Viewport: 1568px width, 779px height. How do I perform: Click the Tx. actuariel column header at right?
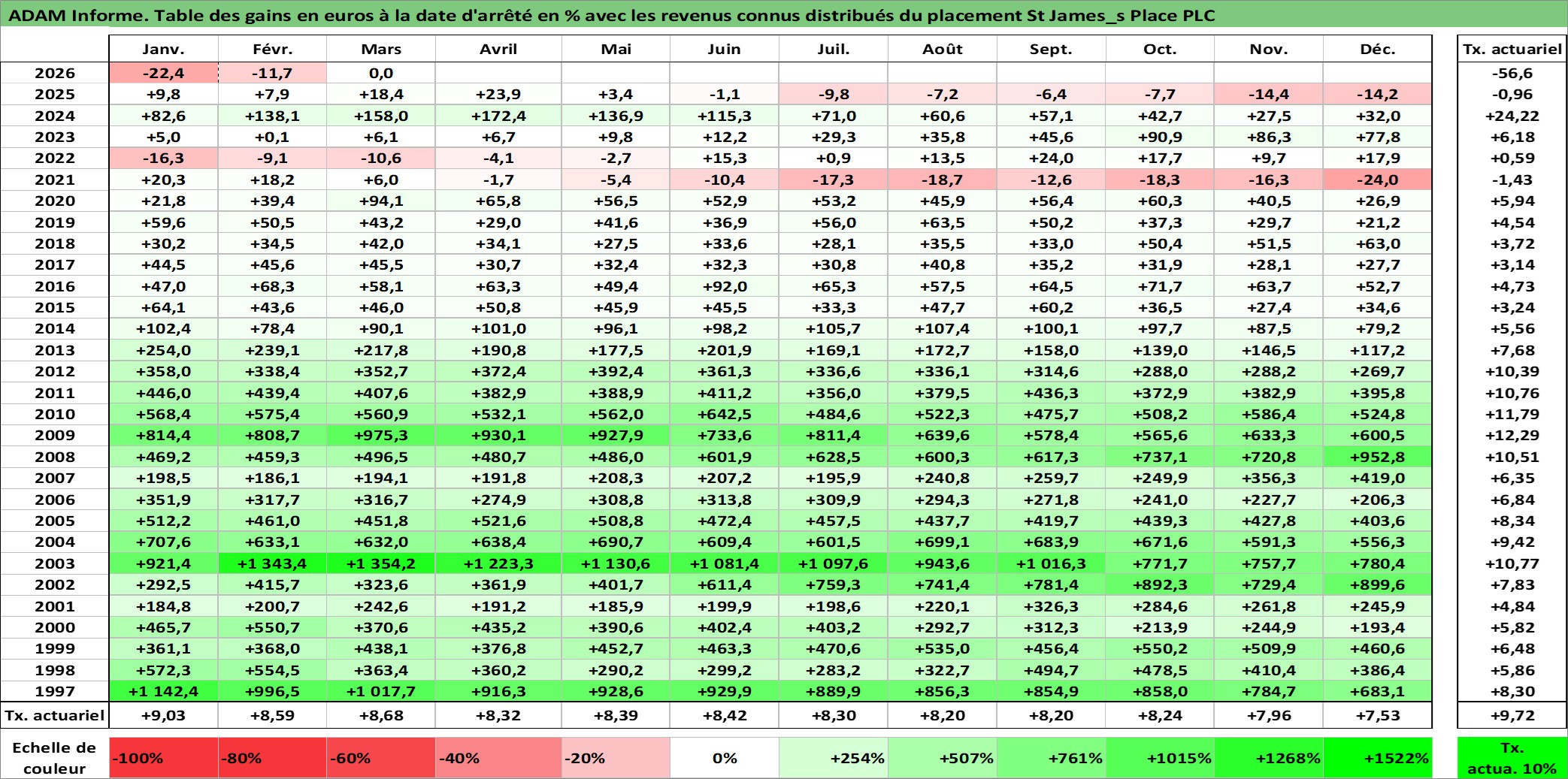1512,49
